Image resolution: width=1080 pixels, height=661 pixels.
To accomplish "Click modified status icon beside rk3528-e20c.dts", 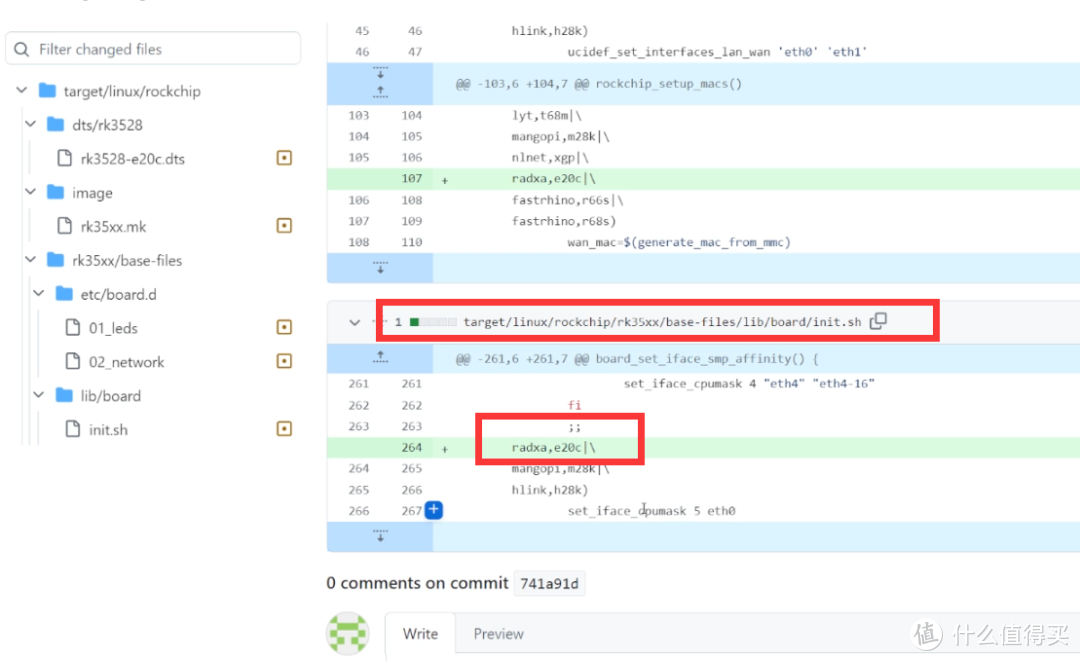I will [x=284, y=158].
